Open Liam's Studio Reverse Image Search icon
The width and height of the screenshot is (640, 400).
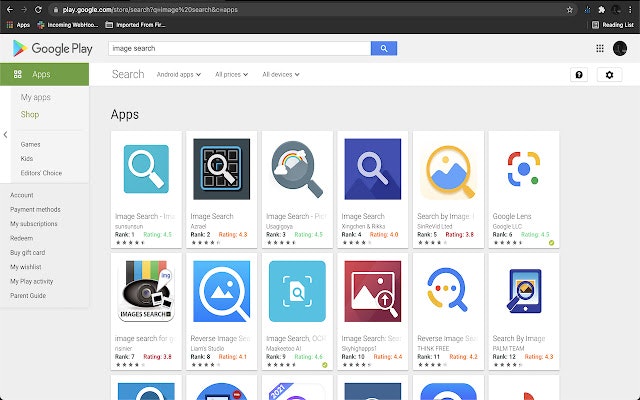[x=222, y=291]
